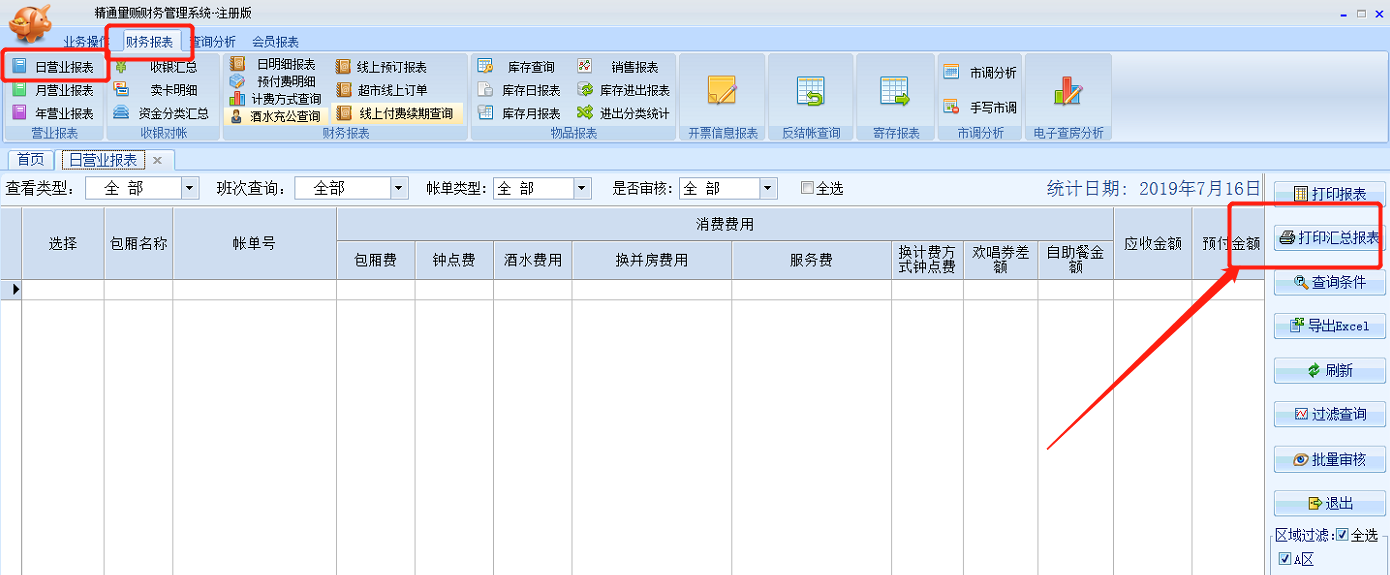
Task: Click the 换并房费用 column header
Action: (652, 260)
